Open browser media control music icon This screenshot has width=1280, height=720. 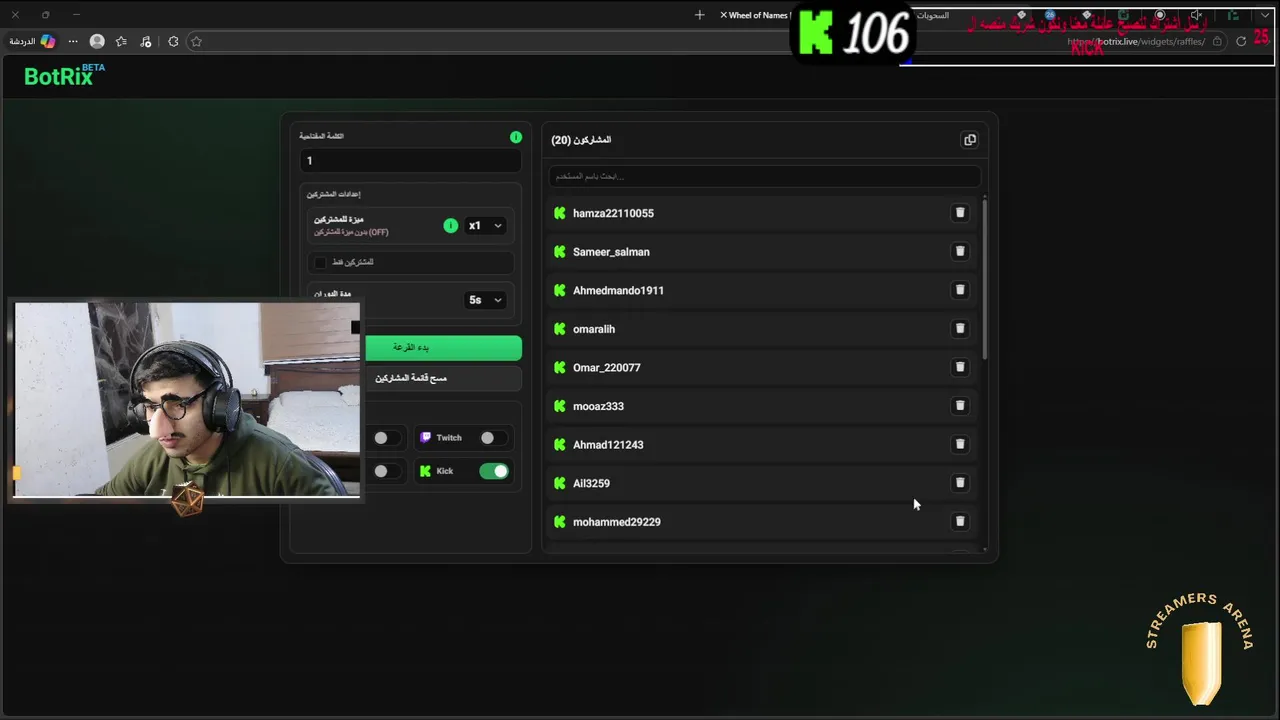click(x=146, y=41)
